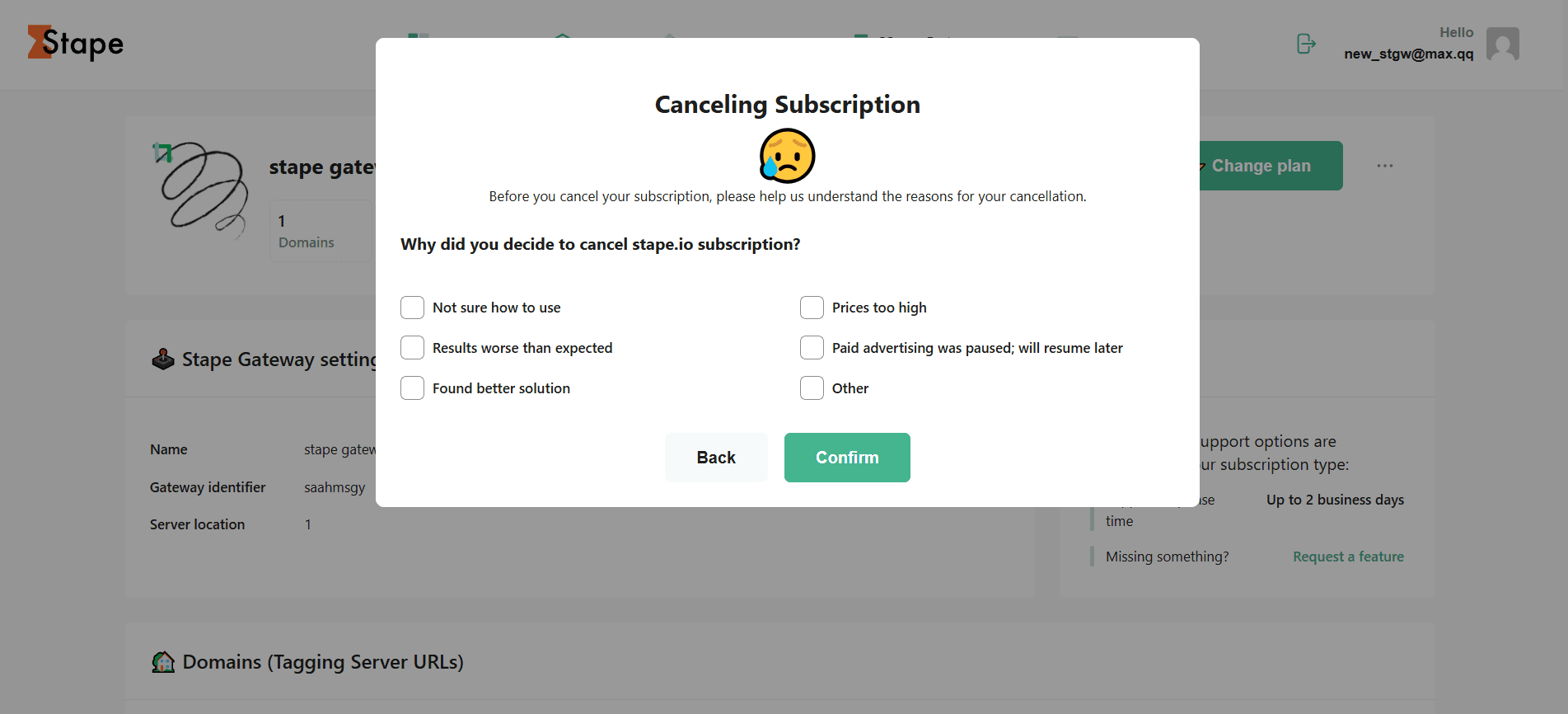1568x714 pixels.
Task: Click the joystick icon beside Stape Gateway settings
Action: tap(163, 359)
